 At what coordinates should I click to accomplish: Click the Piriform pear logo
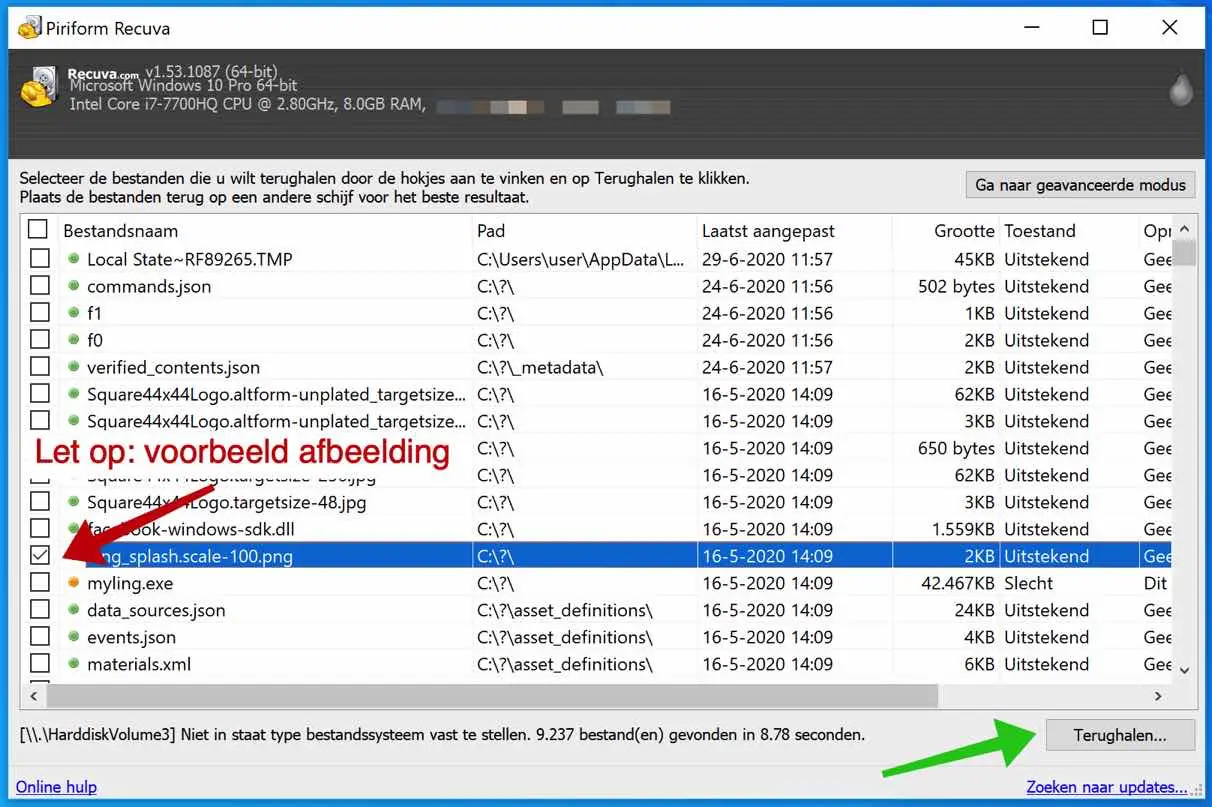tap(1183, 89)
